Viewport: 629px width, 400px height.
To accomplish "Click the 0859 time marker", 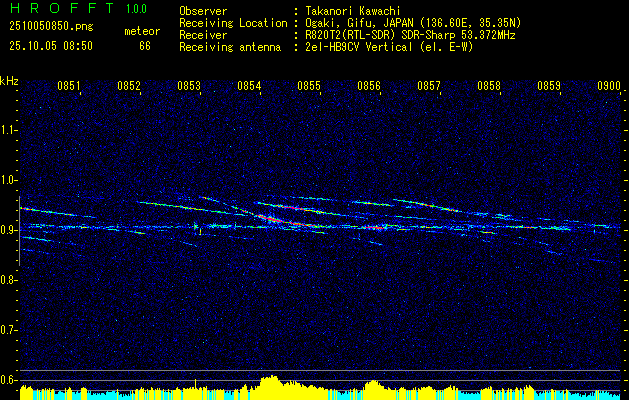I will tap(549, 86).
